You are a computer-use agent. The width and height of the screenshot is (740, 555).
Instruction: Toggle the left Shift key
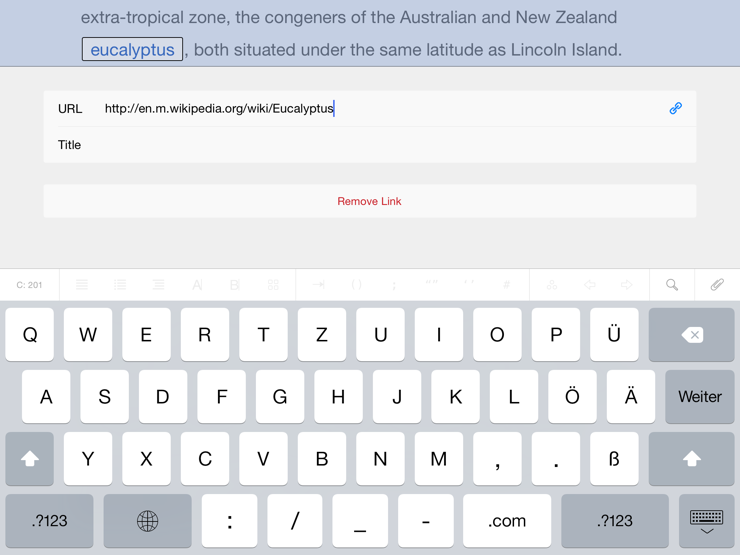click(x=30, y=459)
